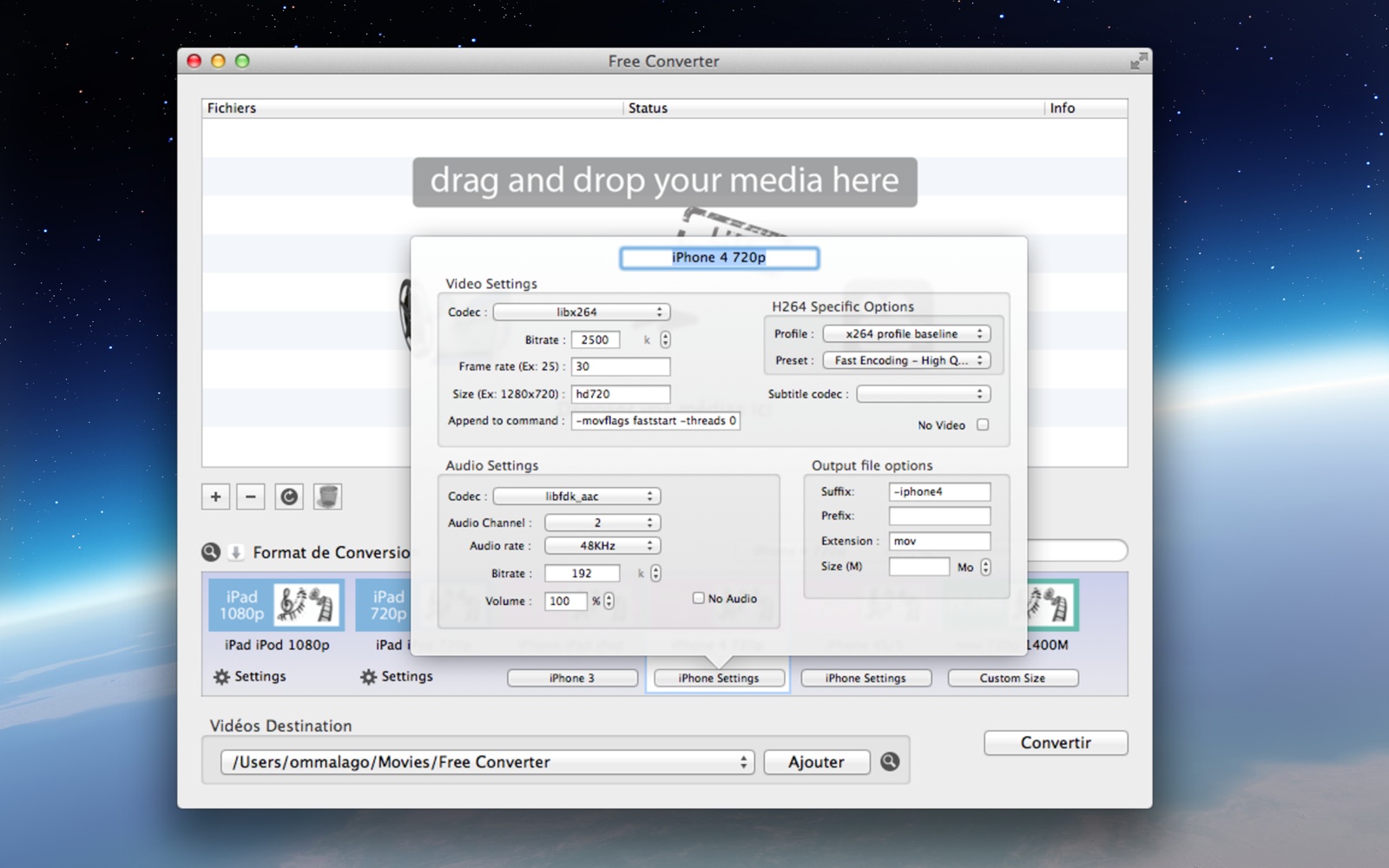Open the Vidéos Destination path dropdown
Viewport: 1389px width, 868px height.
487,762
